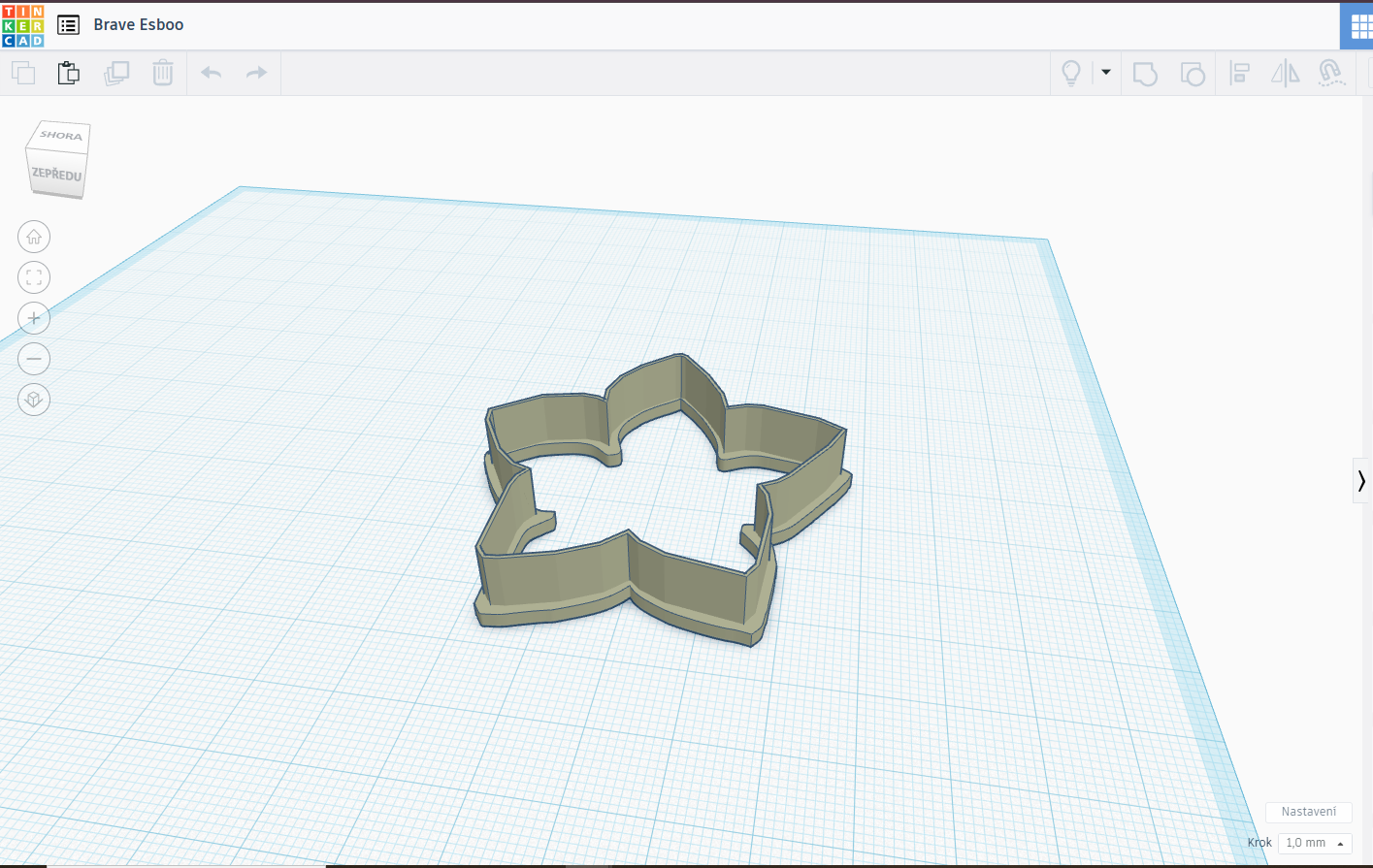1373x868 pixels.
Task: Undo the last action
Action: tap(212, 73)
